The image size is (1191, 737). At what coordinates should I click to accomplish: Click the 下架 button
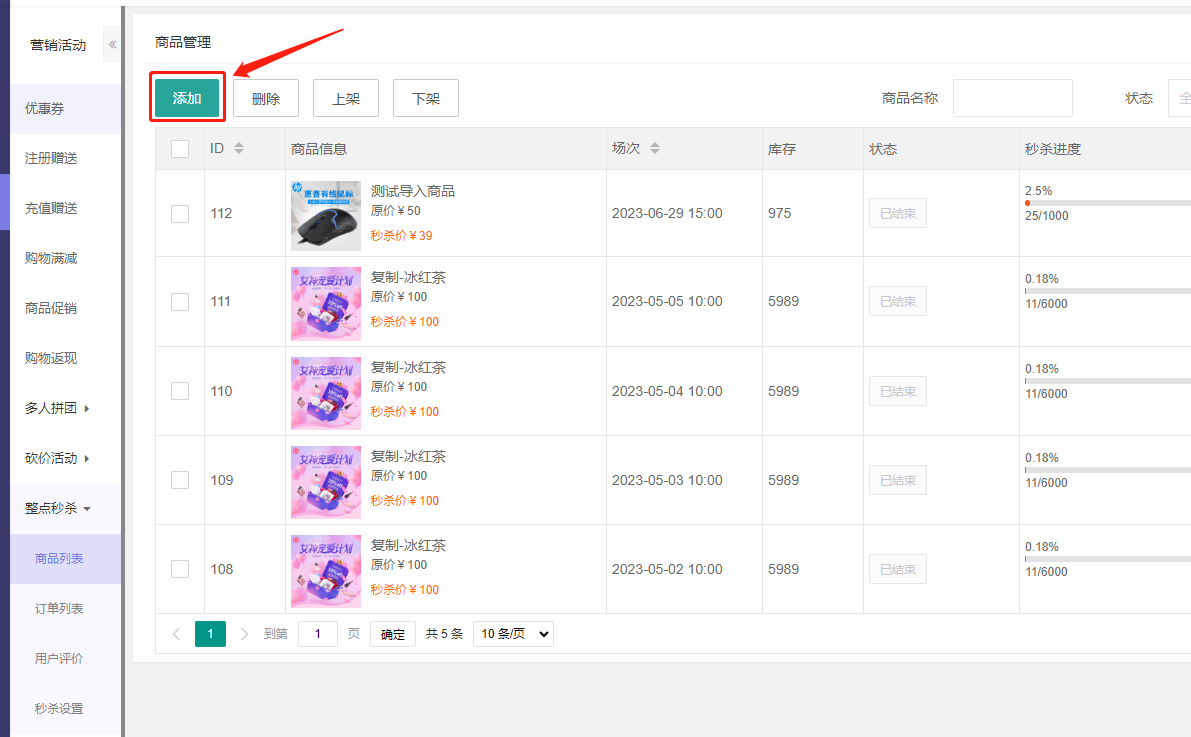(x=426, y=98)
